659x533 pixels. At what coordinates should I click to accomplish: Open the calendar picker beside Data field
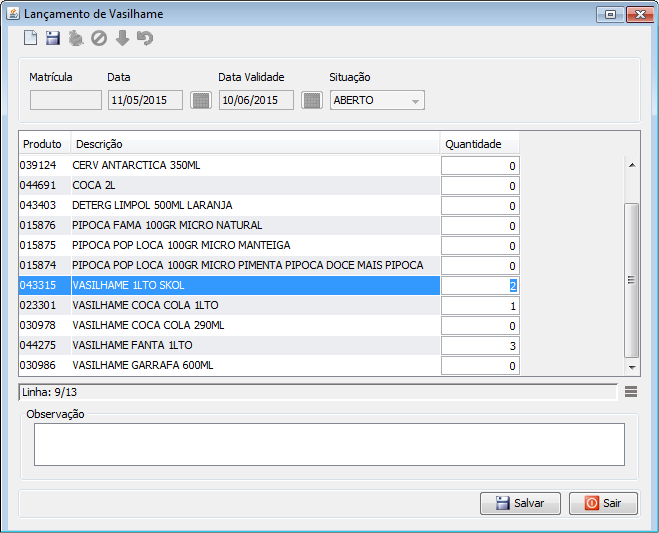click(x=201, y=100)
